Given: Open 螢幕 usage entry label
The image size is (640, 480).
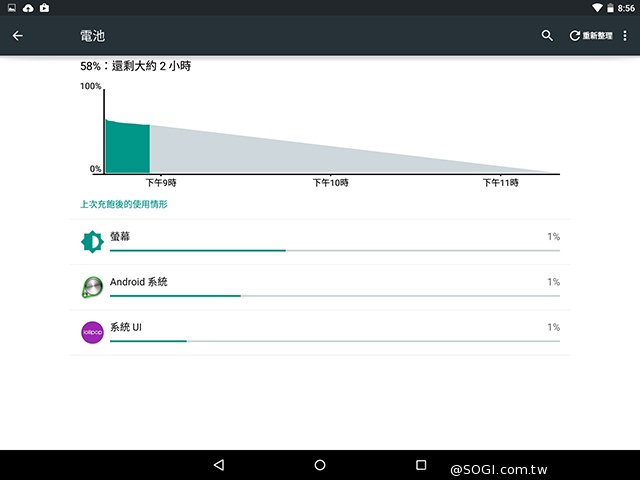Looking at the screenshot, I should click(120, 236).
